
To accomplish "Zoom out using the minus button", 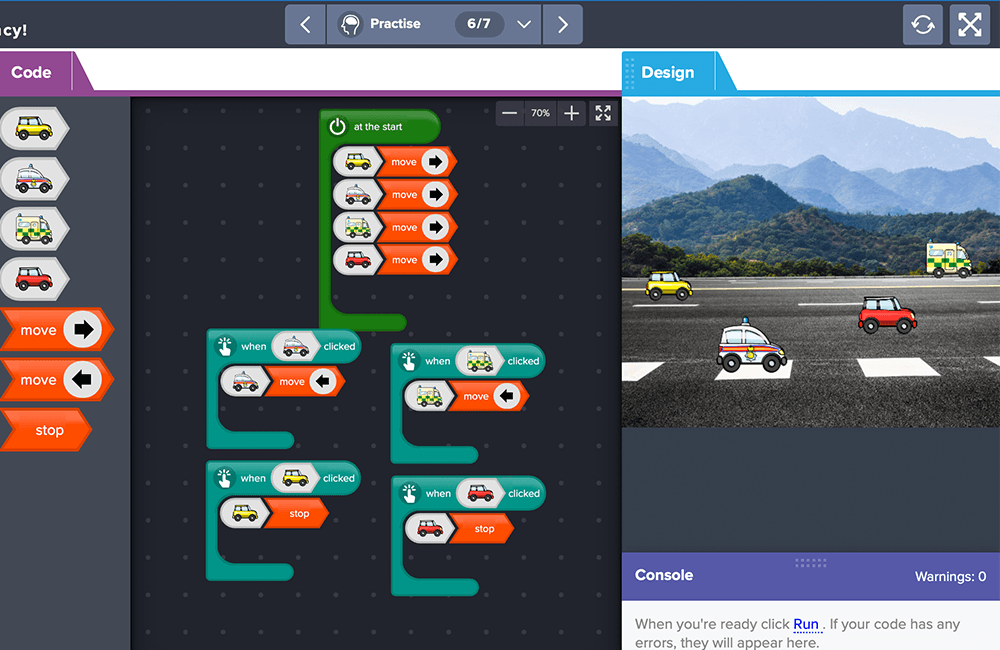I will pos(509,113).
